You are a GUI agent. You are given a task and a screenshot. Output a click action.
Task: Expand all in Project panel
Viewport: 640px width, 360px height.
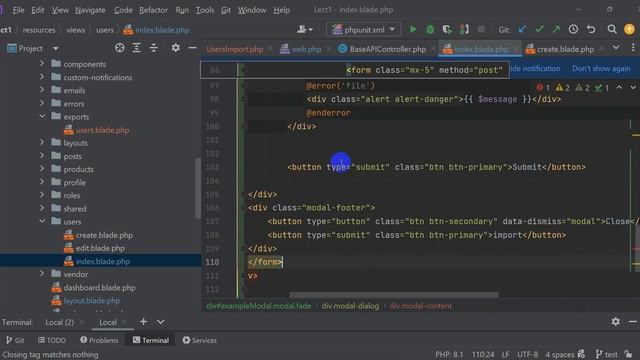coord(136,48)
